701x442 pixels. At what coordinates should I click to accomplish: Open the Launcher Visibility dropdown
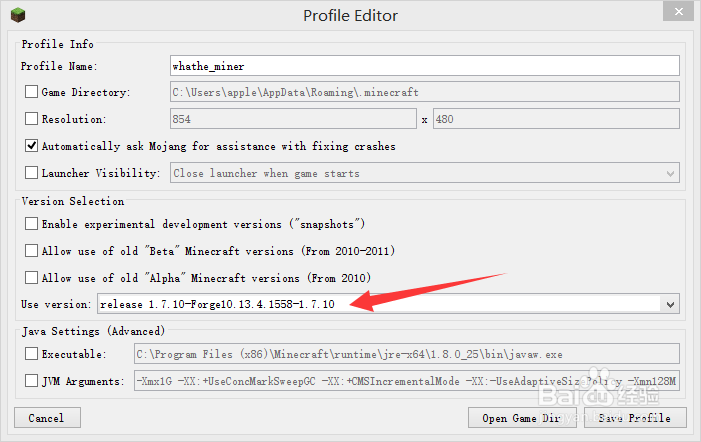tap(425, 173)
